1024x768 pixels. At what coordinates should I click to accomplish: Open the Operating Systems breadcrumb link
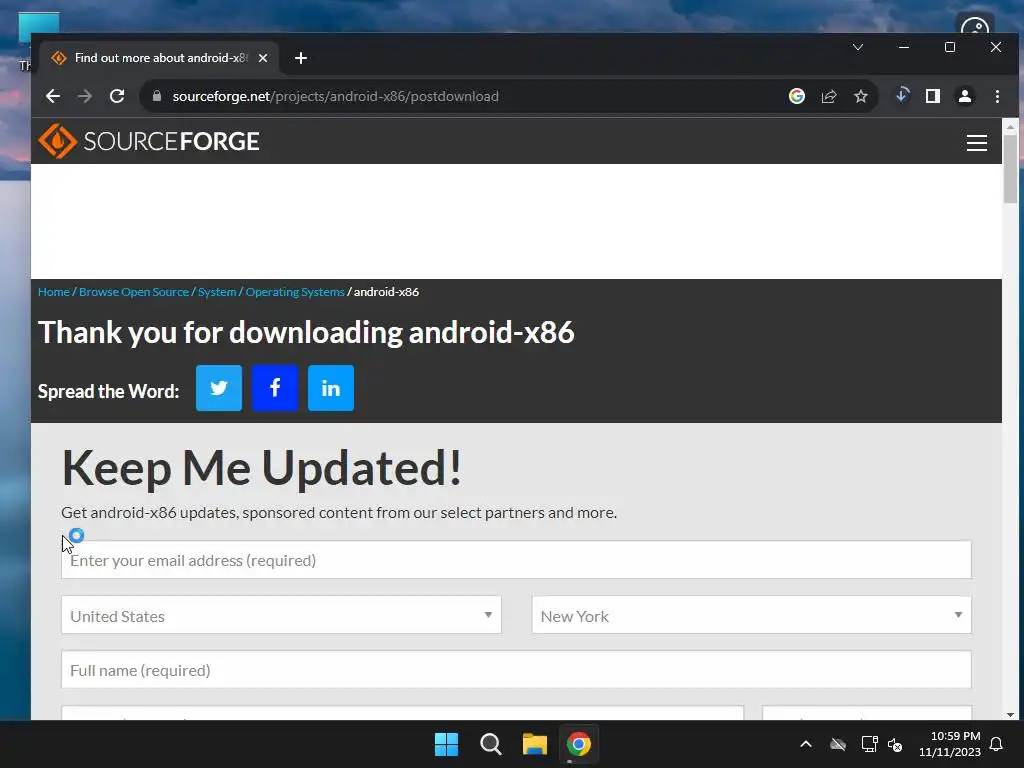coord(295,292)
